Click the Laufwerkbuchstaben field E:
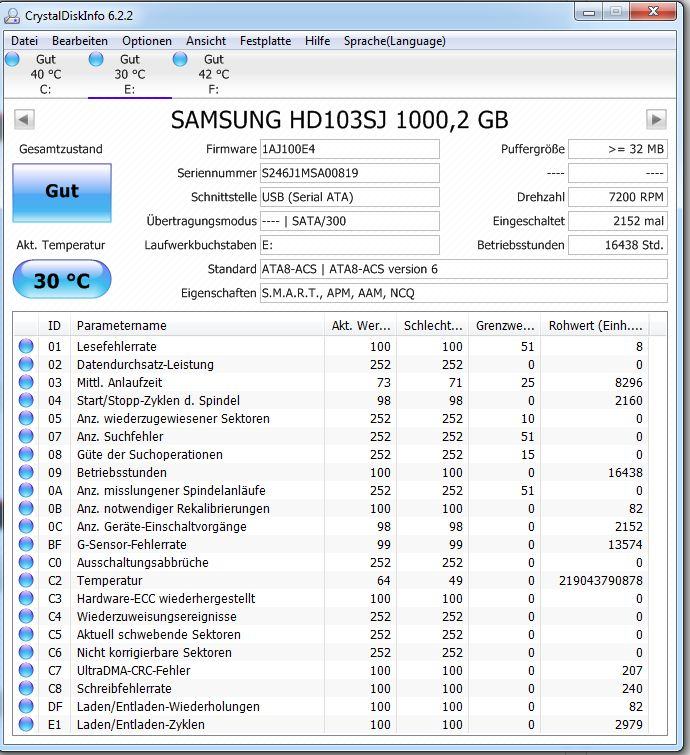Image resolution: width=690 pixels, height=755 pixels. click(x=350, y=245)
